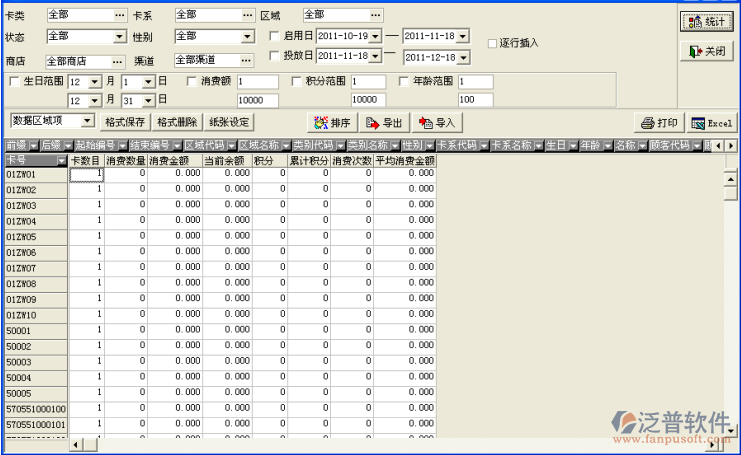Click the 关闭 close button
This screenshot has width=741, height=455.
pyautogui.click(x=706, y=50)
